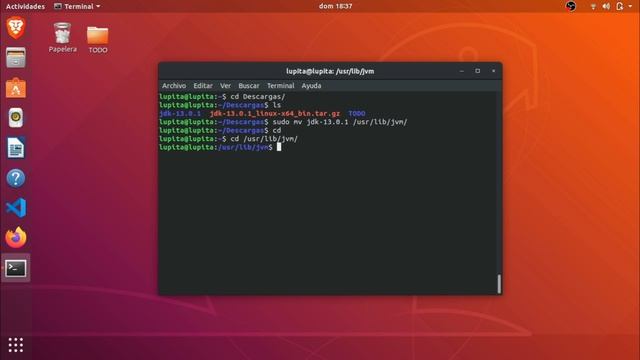Launch LibreOffice Writer from the dock
The width and height of the screenshot is (640, 360).
(x=16, y=148)
